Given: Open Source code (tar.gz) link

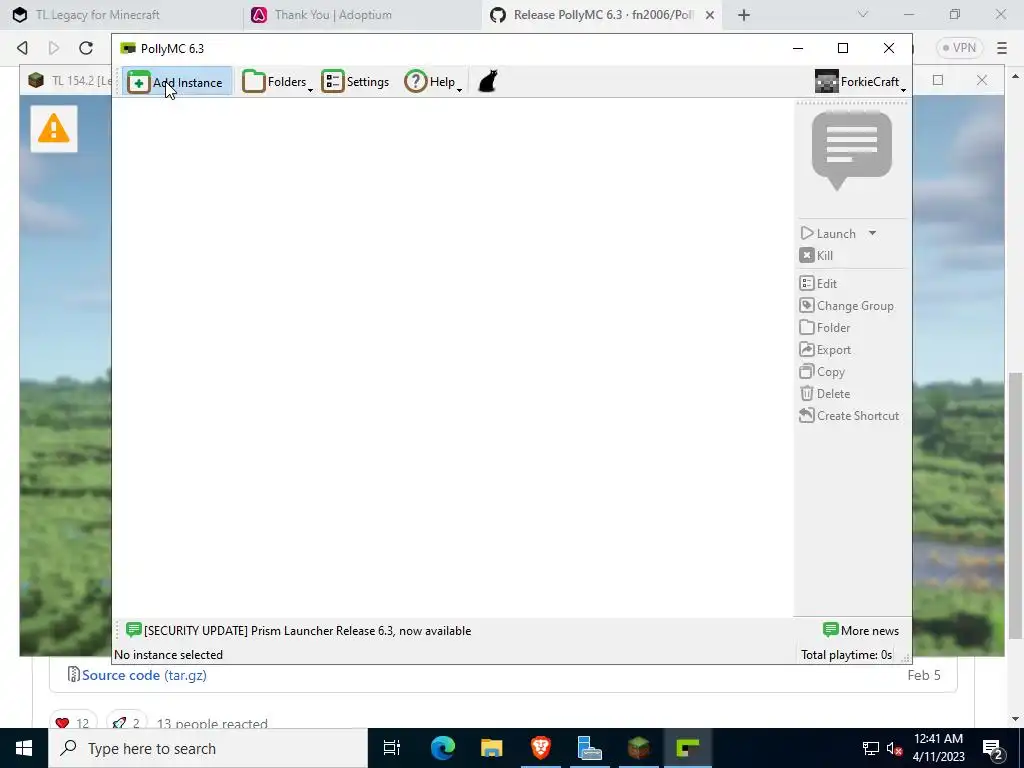Looking at the screenshot, I should (x=144, y=675).
